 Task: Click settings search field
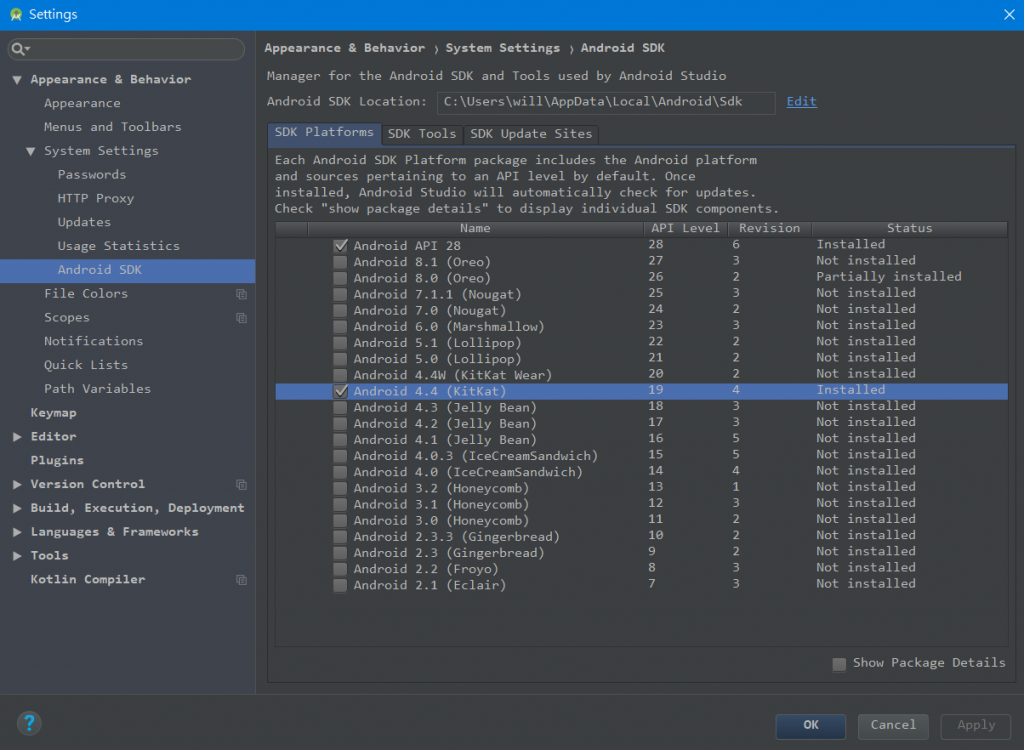(126, 49)
